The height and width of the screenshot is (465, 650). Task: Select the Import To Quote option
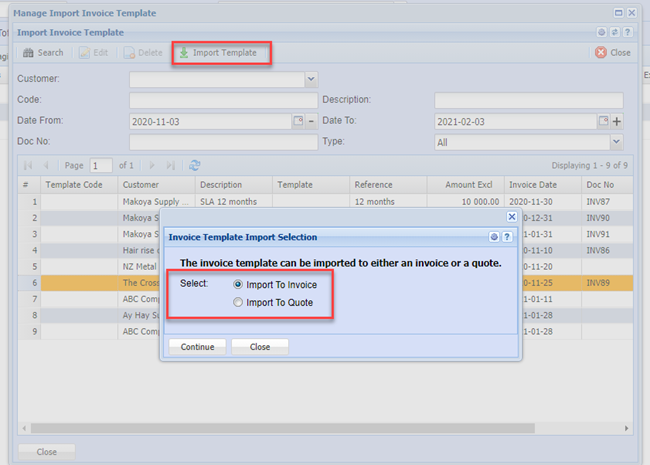click(237, 302)
